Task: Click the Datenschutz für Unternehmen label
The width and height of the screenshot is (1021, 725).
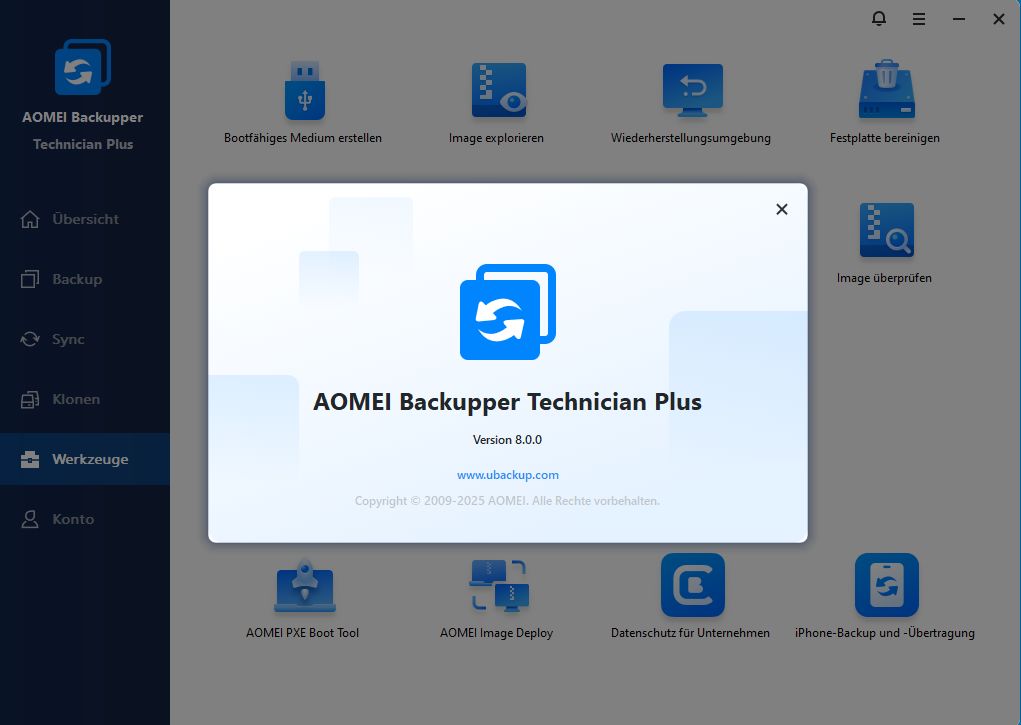Action: [690, 633]
